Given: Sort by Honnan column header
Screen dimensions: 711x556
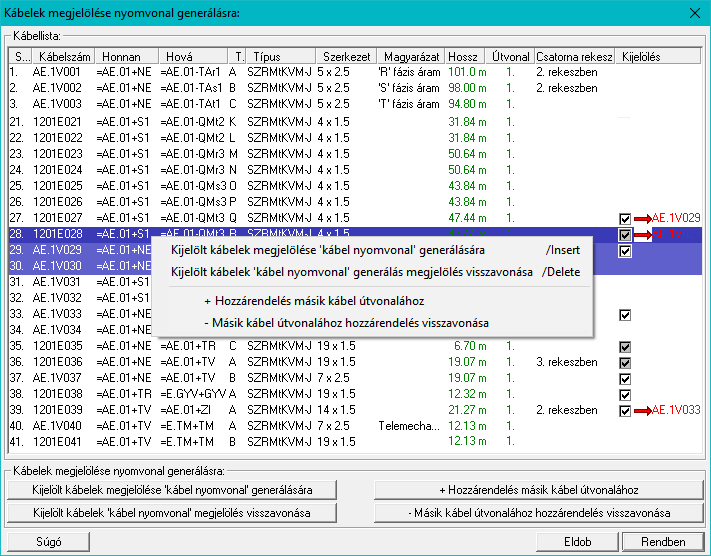Looking at the screenshot, I should [127, 57].
